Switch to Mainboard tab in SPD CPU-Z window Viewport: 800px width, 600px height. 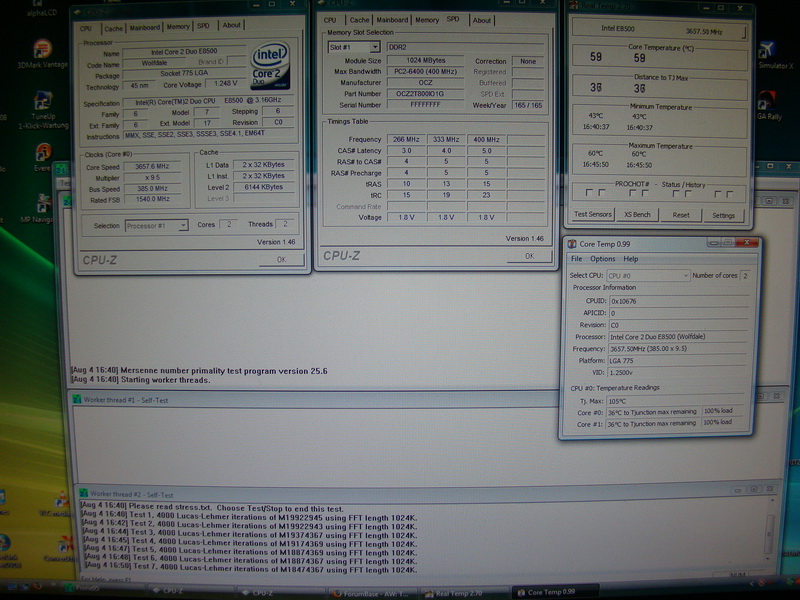(392, 20)
